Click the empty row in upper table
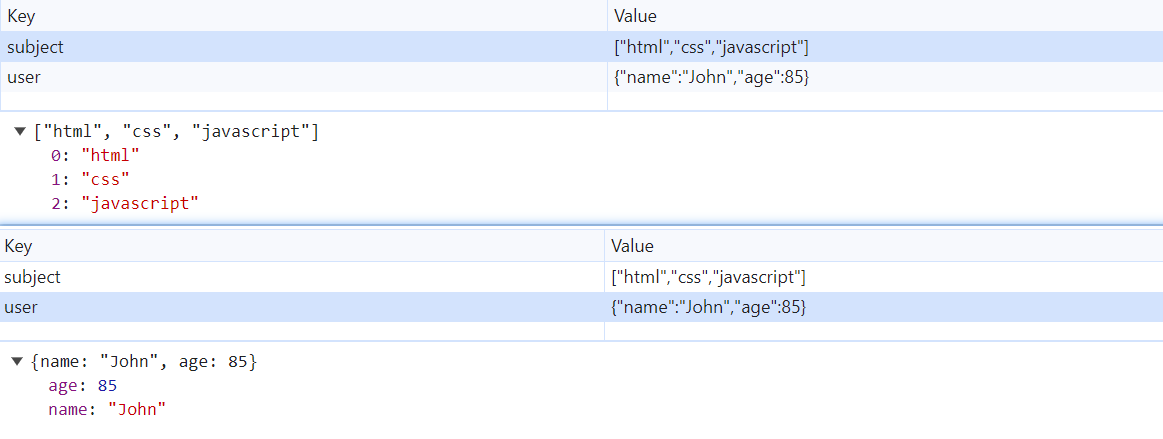 tap(300, 101)
